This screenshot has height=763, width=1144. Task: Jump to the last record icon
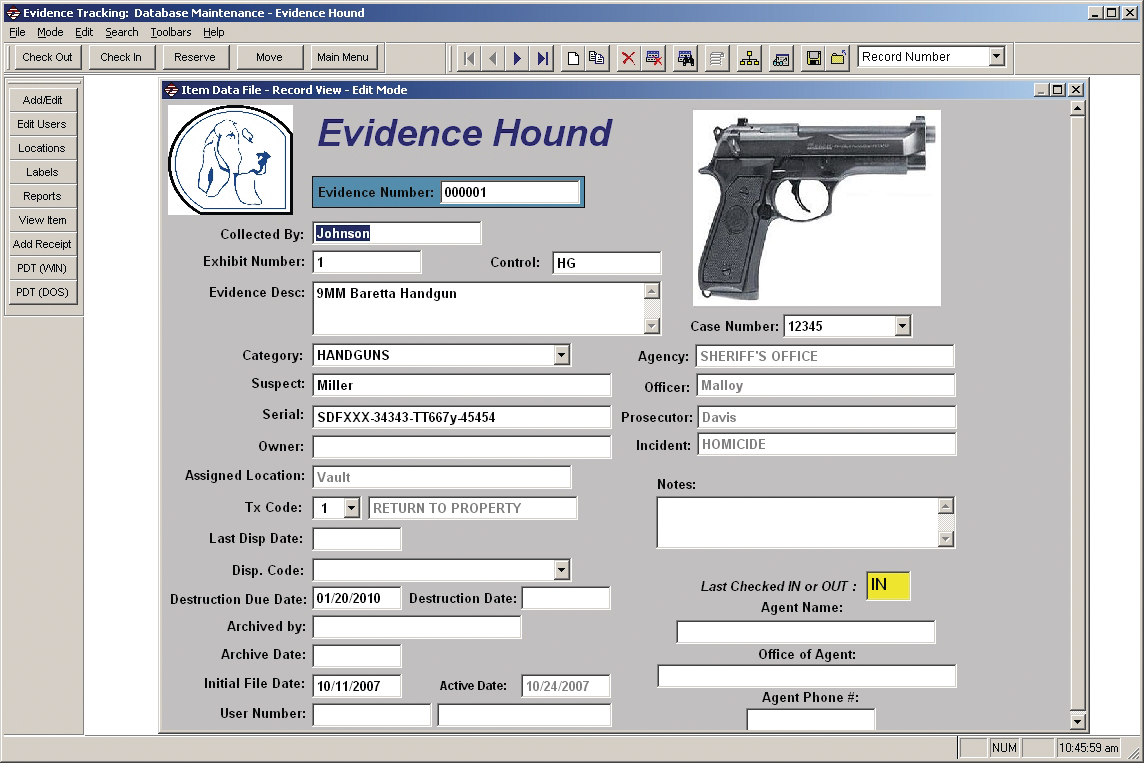(x=542, y=57)
